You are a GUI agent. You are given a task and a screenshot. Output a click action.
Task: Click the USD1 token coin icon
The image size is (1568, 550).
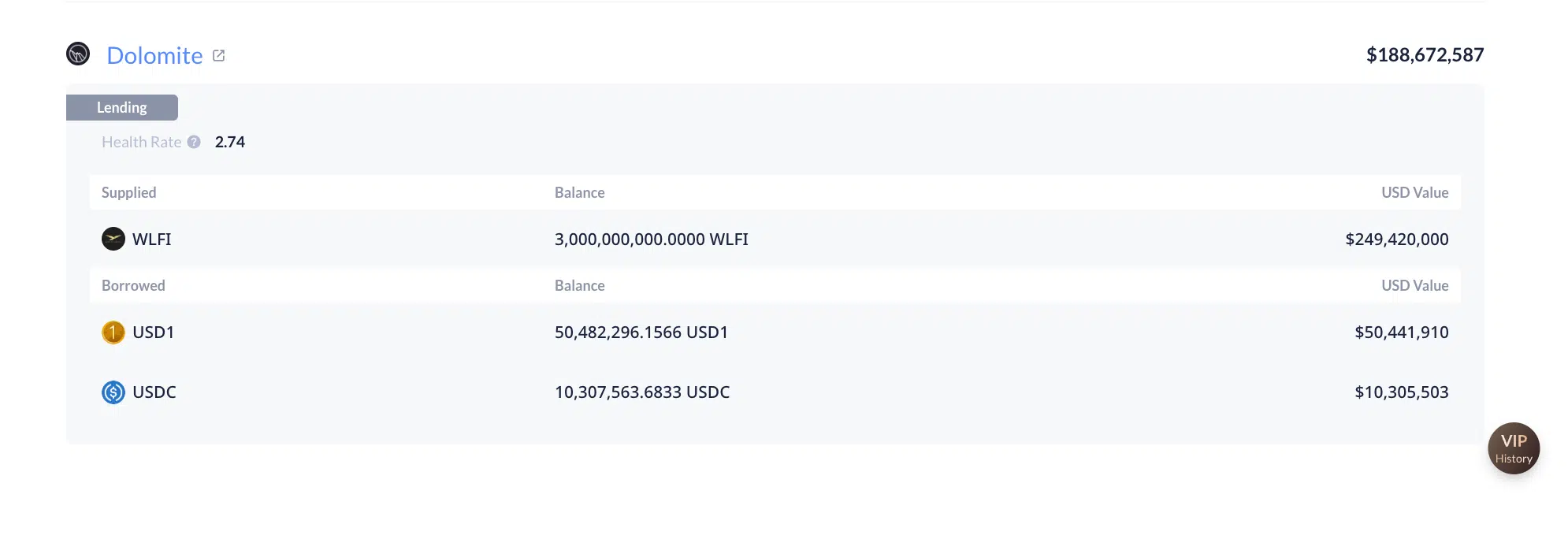[113, 332]
